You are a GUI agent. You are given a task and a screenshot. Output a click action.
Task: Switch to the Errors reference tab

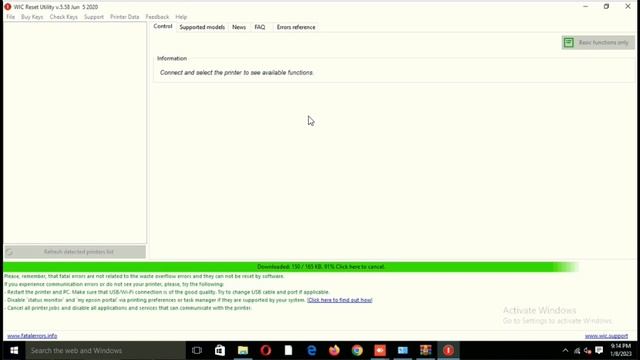[x=296, y=27]
